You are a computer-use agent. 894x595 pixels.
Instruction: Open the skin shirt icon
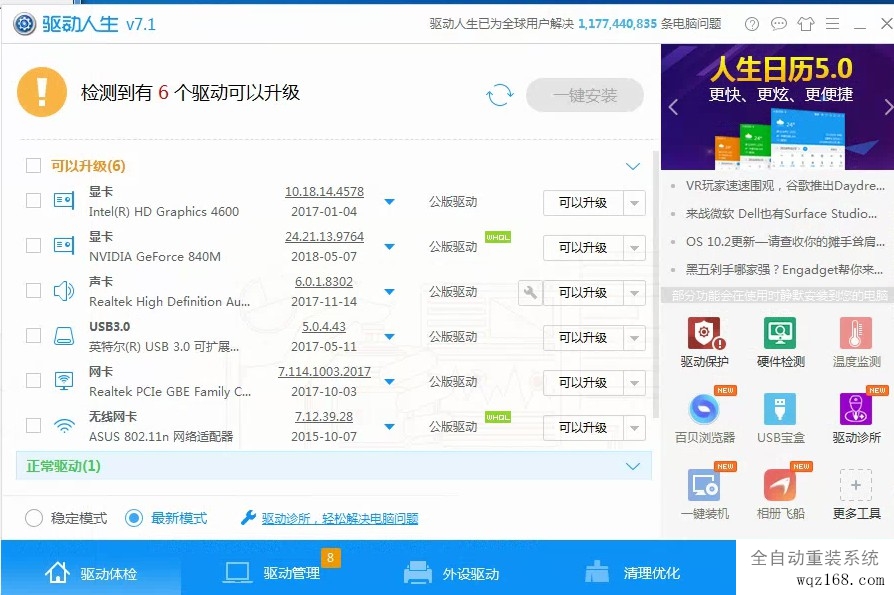(x=806, y=24)
